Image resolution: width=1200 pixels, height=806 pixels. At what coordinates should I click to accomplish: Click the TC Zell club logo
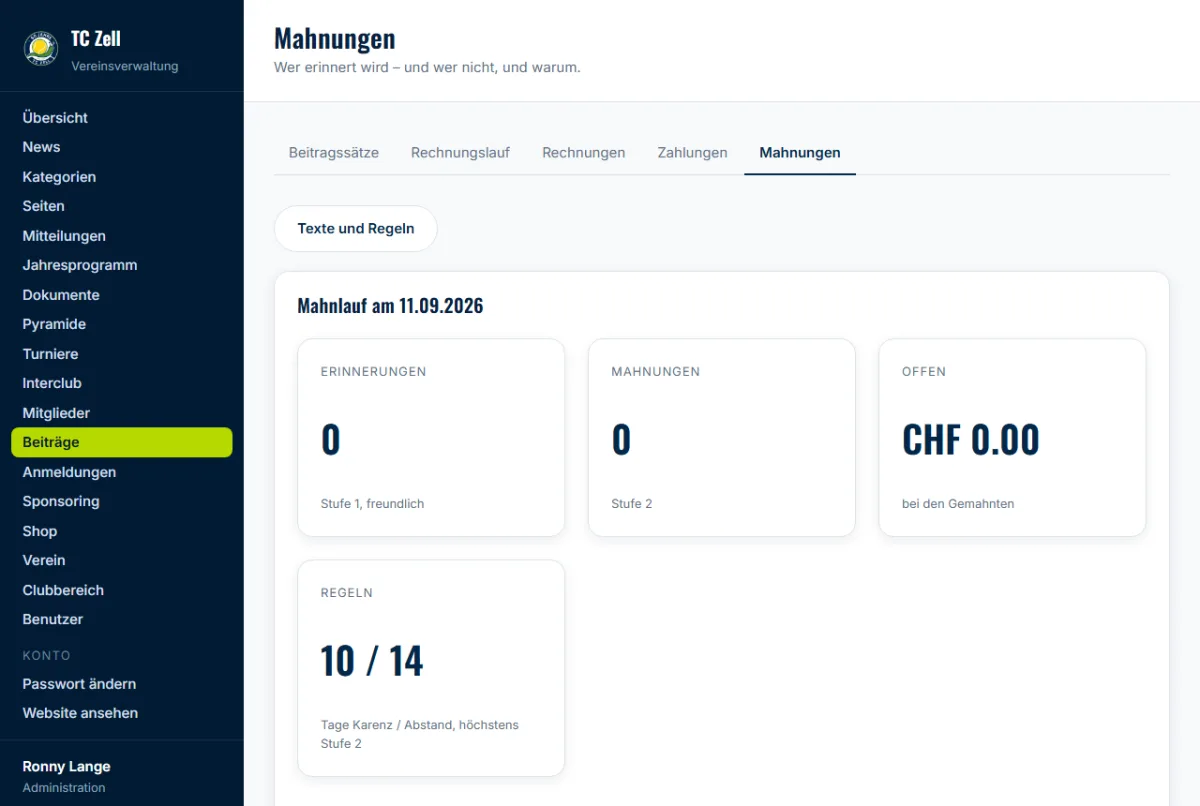click(41, 47)
